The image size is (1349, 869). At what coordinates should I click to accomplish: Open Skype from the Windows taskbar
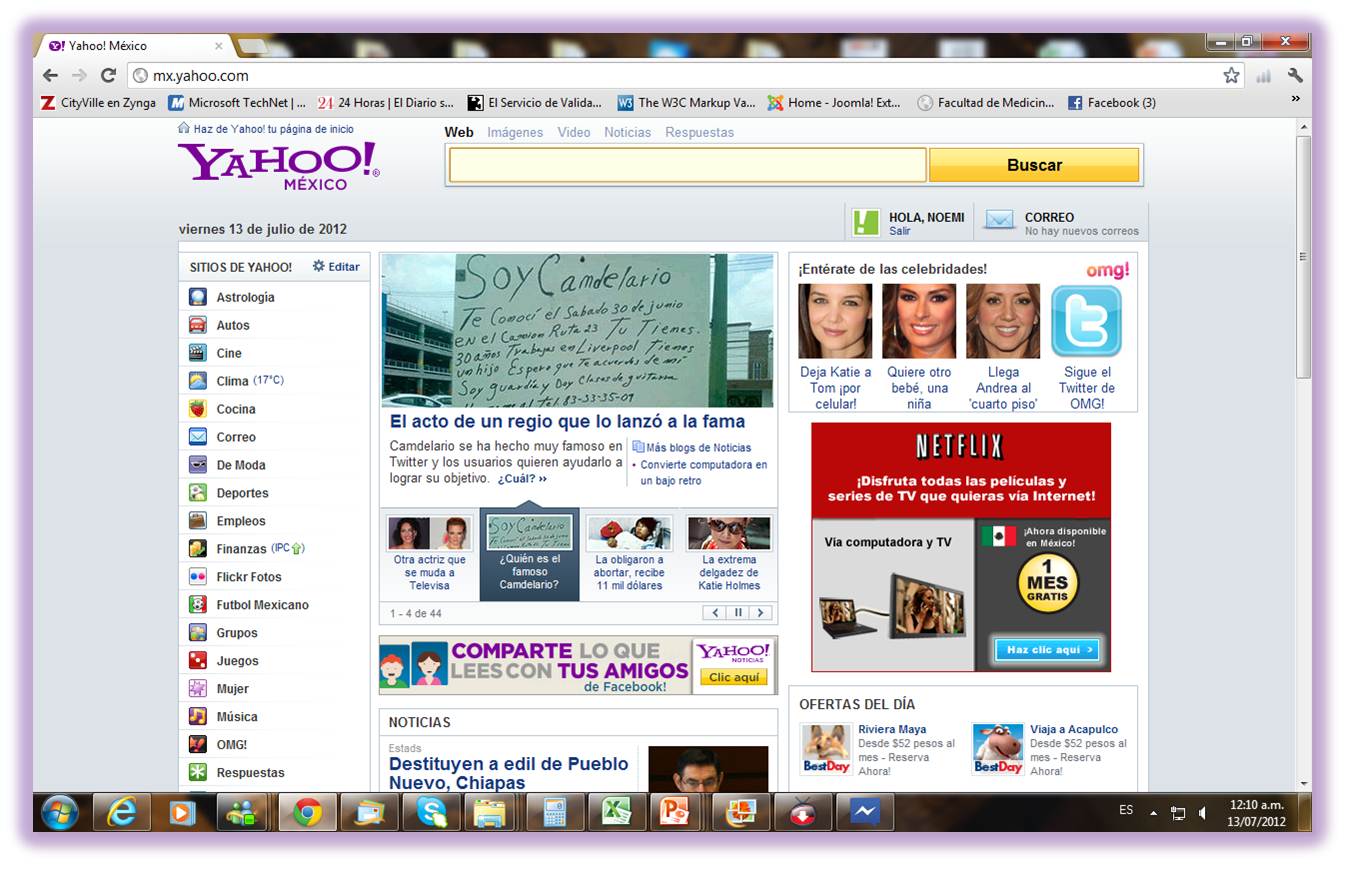point(431,812)
